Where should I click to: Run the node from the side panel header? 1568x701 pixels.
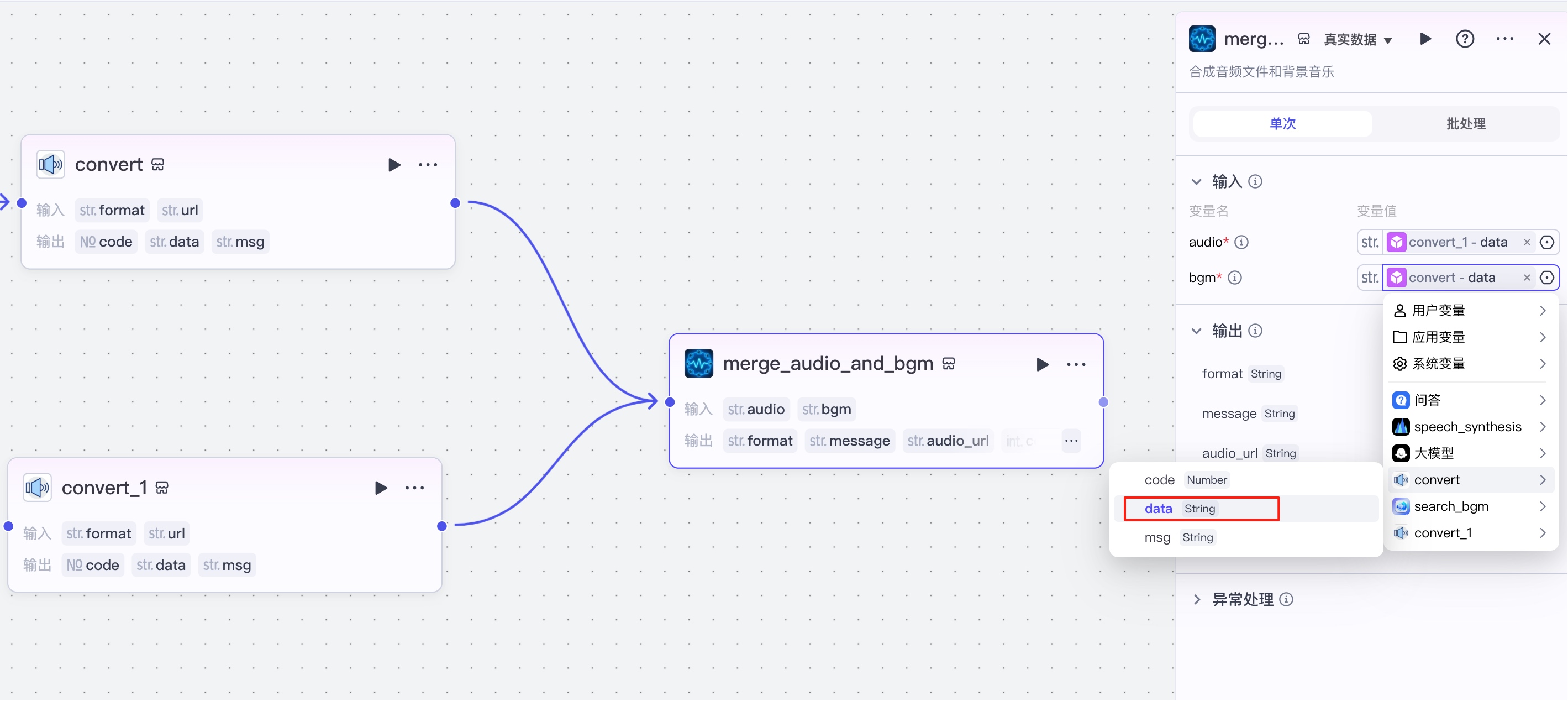click(x=1425, y=40)
